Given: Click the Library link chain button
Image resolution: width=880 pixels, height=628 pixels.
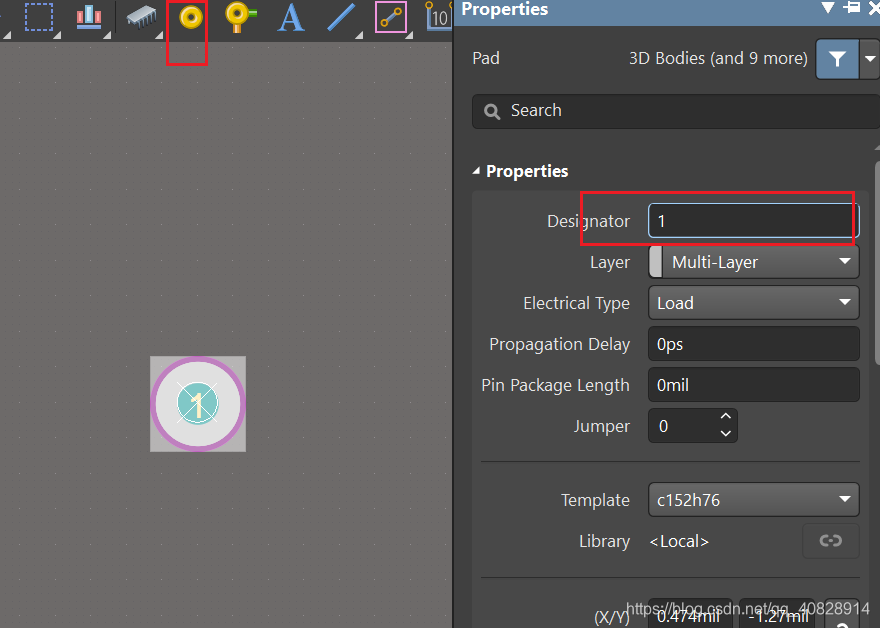Looking at the screenshot, I should point(831,540).
